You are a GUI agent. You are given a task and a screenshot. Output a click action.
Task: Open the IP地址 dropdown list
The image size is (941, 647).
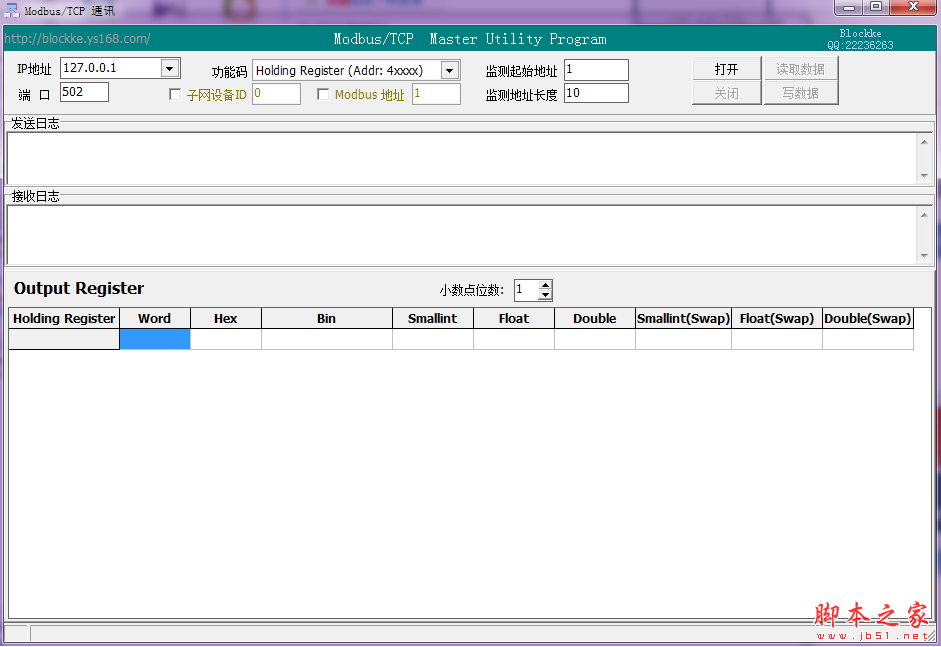pos(169,68)
